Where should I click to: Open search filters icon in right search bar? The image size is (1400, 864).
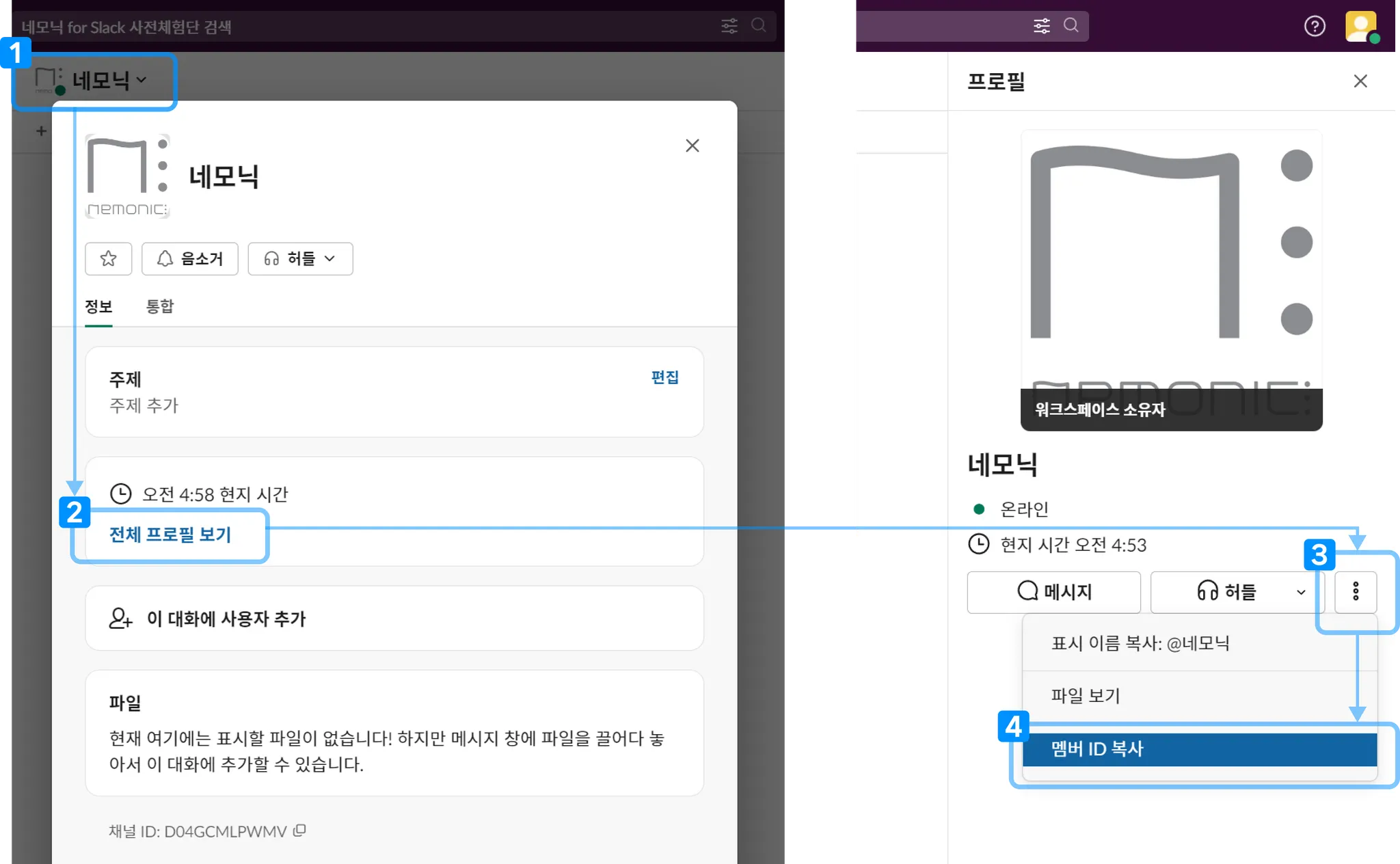point(1041,27)
